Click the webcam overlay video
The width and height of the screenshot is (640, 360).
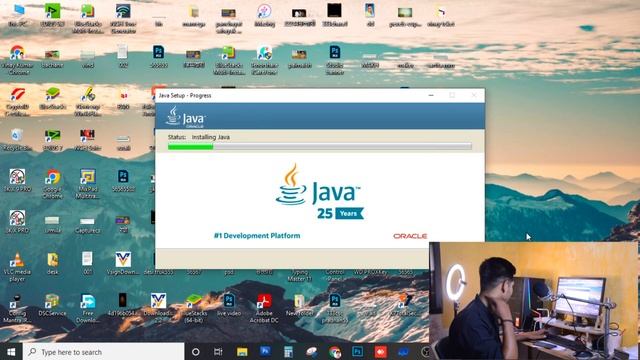[x=533, y=300]
